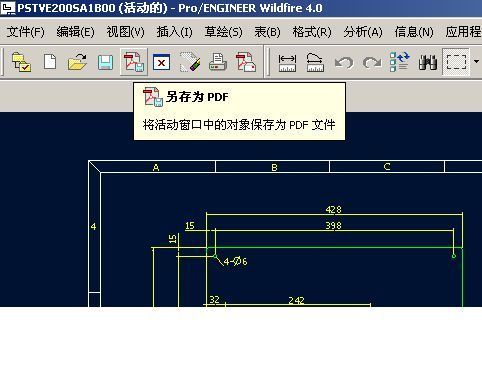The height and width of the screenshot is (378, 482).
Task: Open the 分析(A) menu
Action: [x=363, y=32]
